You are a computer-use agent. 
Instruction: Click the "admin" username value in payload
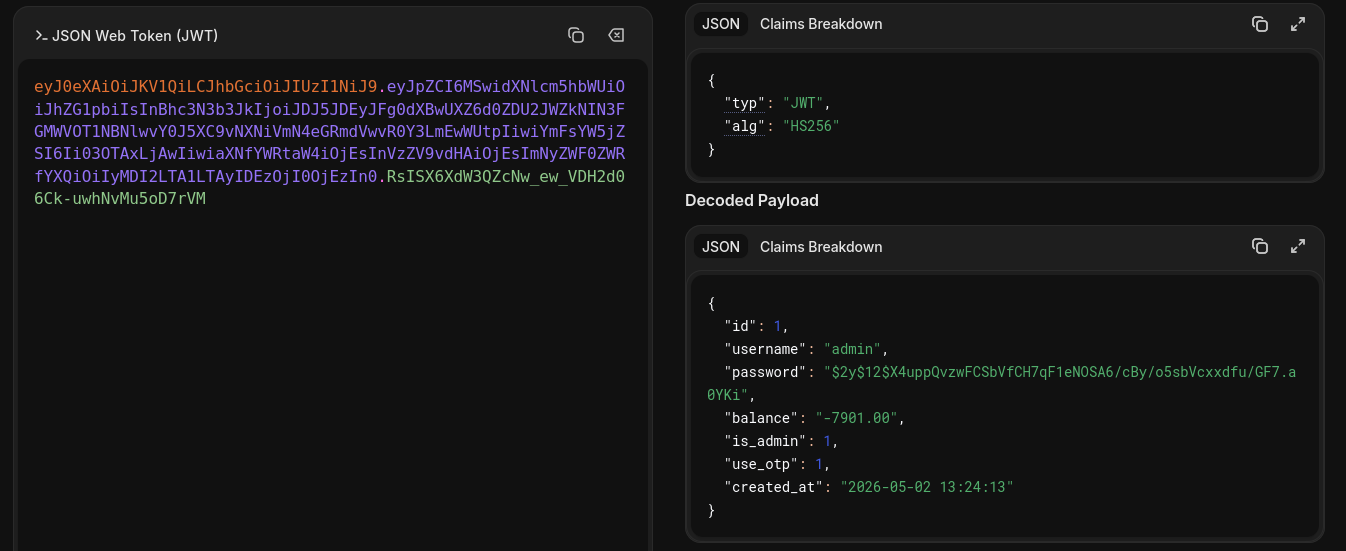point(854,349)
